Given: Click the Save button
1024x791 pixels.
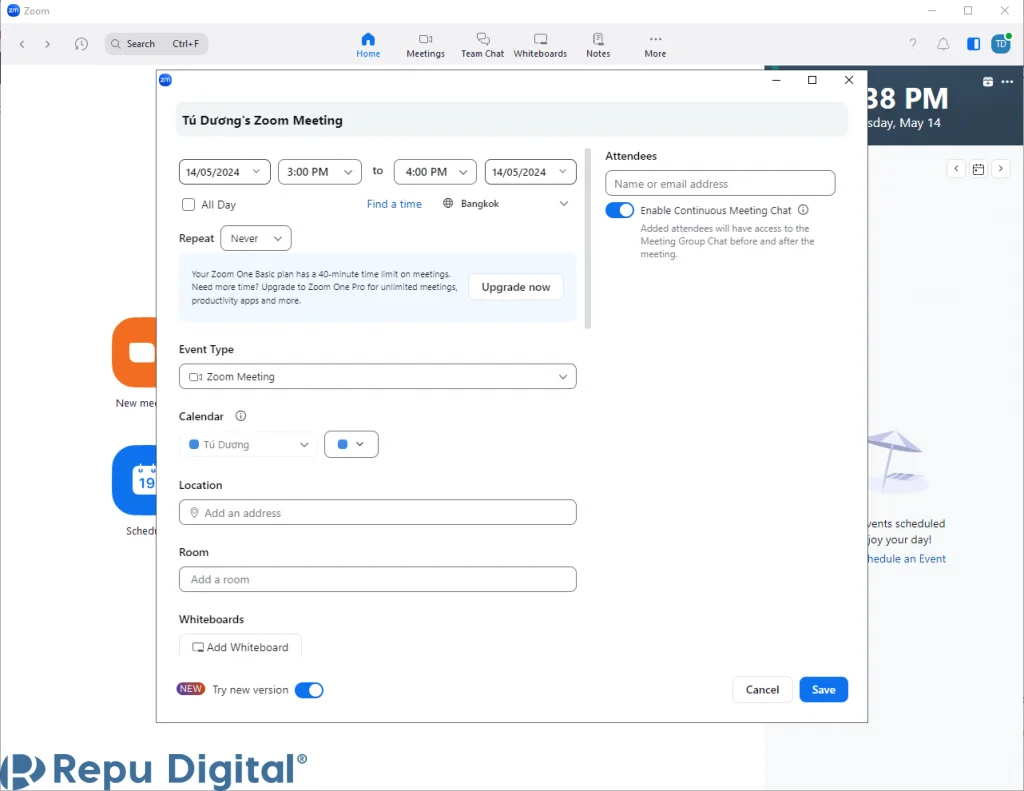Looking at the screenshot, I should tap(824, 690).
